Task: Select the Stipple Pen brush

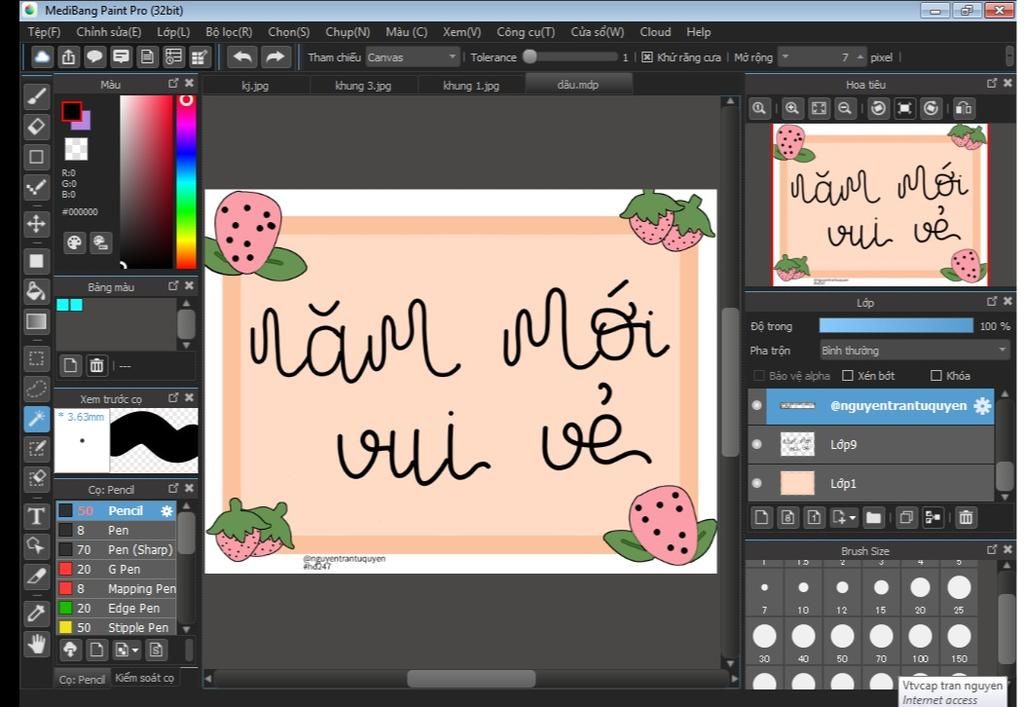Action: 116,627
